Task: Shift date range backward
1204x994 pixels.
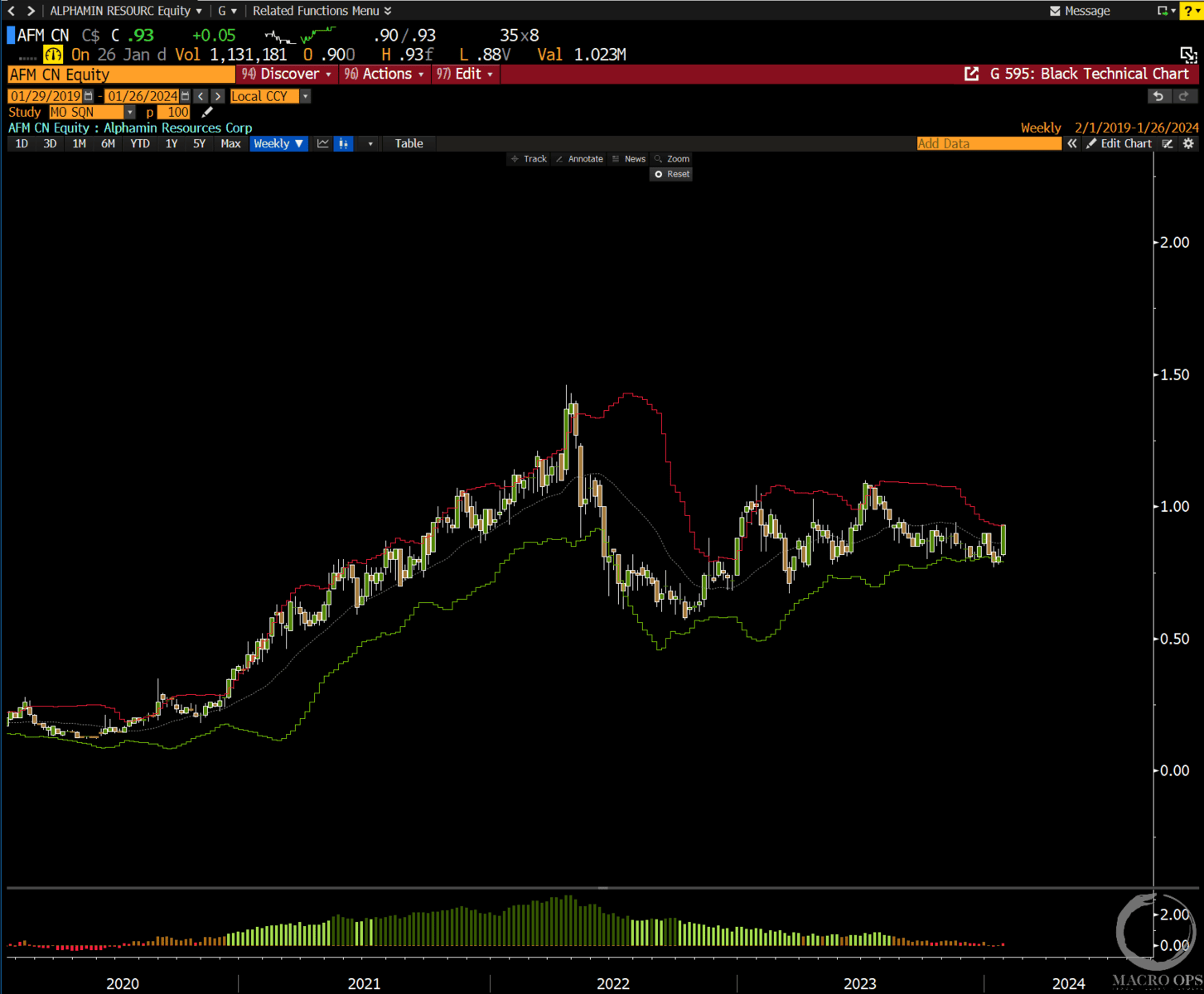Action: [x=201, y=96]
